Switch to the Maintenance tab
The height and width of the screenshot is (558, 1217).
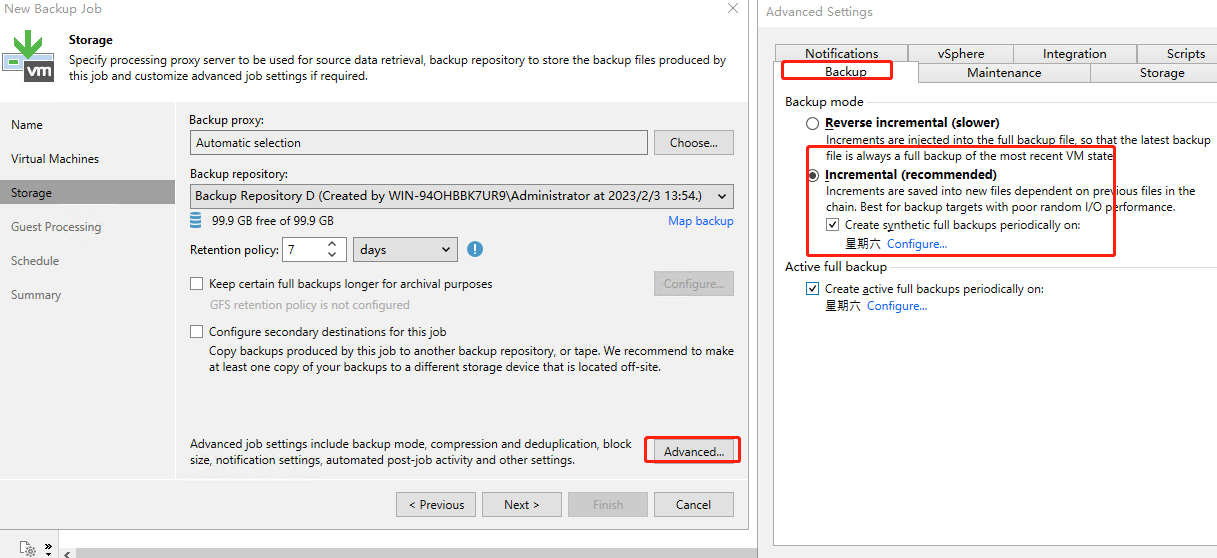point(1004,73)
